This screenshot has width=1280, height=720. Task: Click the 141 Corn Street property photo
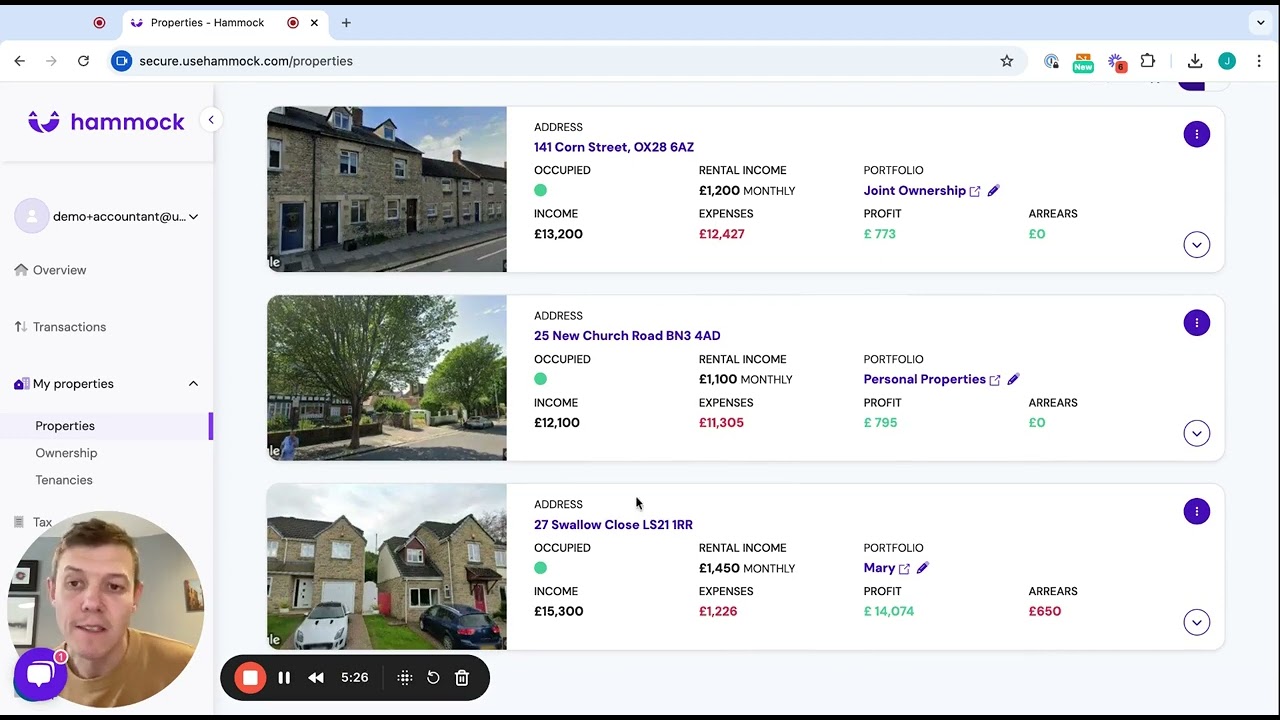[387, 189]
